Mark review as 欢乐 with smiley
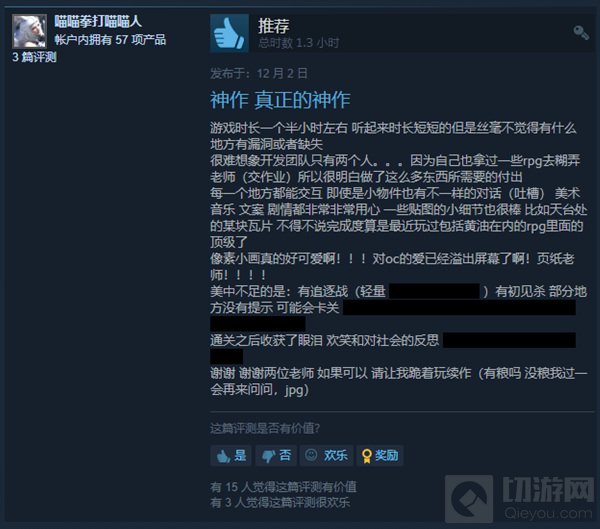Viewport: 600px width, 529px height. point(326,456)
